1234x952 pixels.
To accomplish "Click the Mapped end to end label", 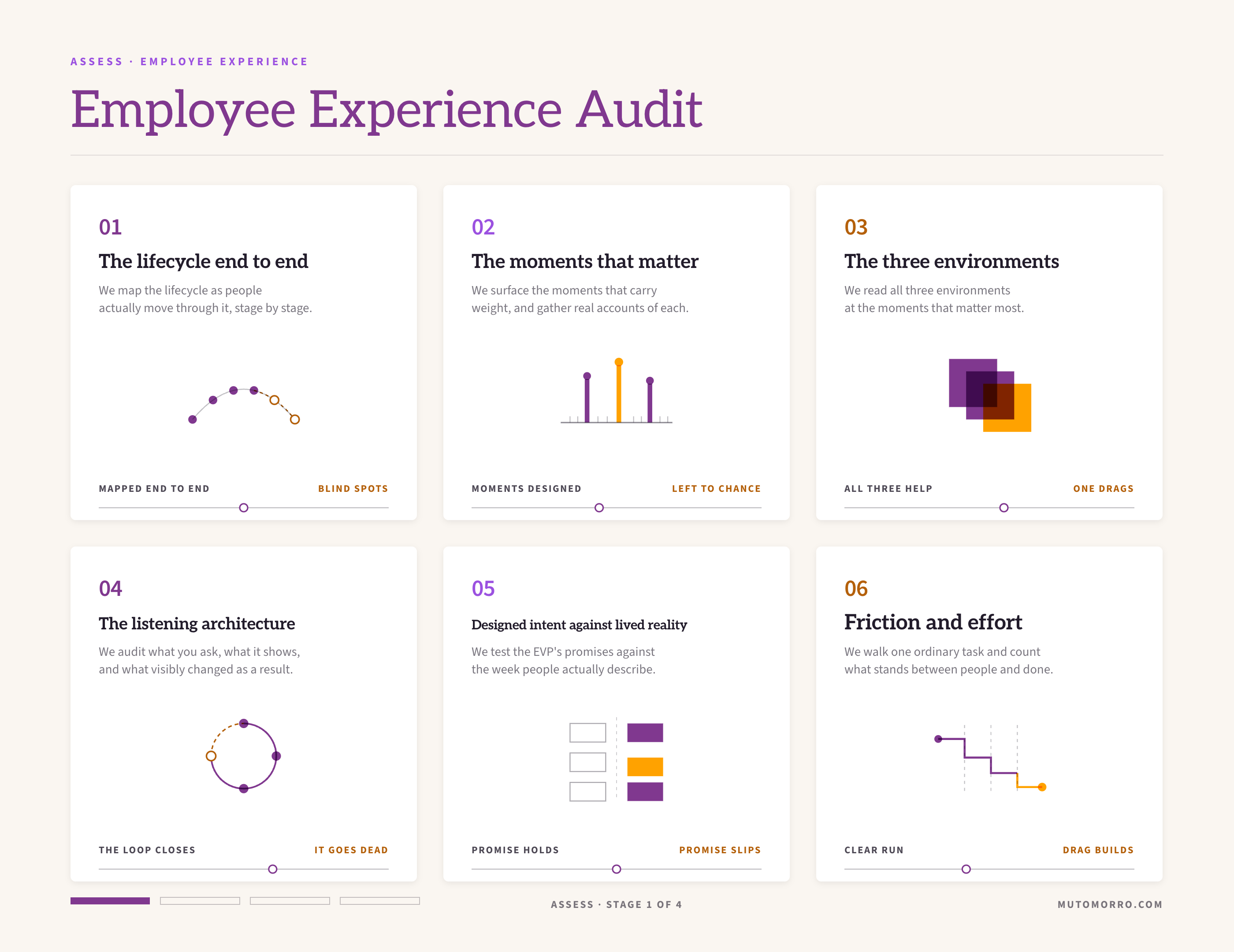I will (154, 489).
